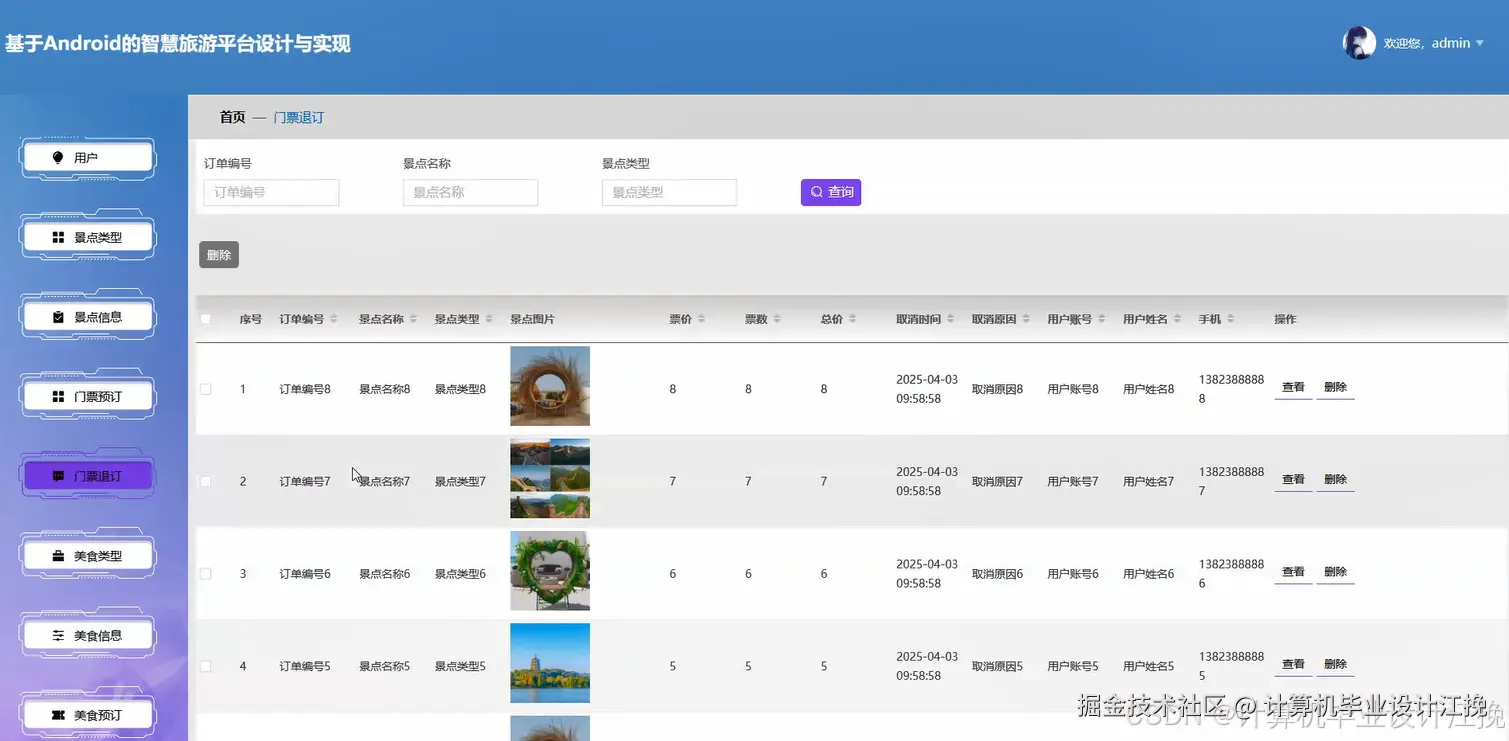
Task: Sort by 用户账号 column arrows
Action: (1101, 319)
